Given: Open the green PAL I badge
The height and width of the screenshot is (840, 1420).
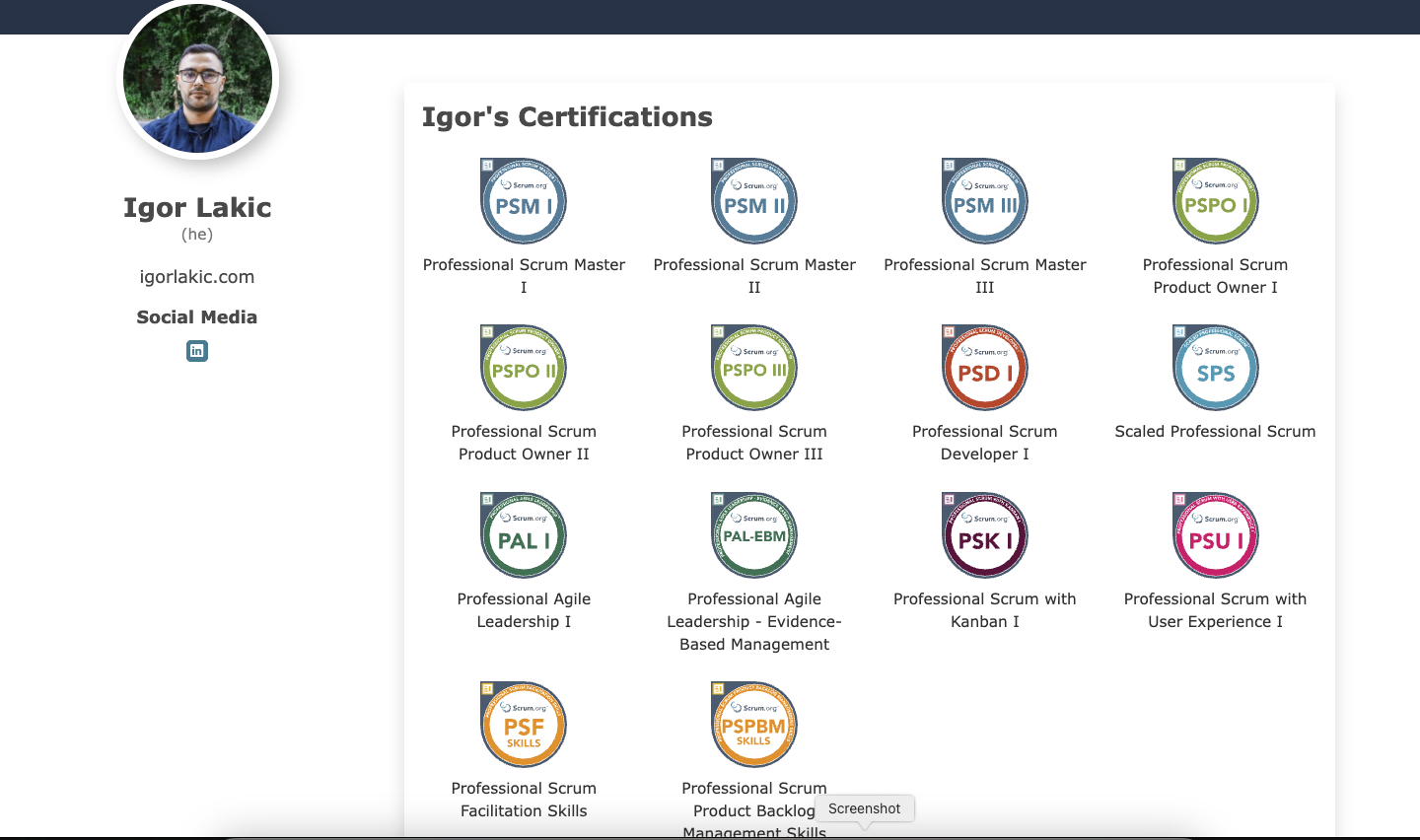Looking at the screenshot, I should pyautogui.click(x=524, y=535).
